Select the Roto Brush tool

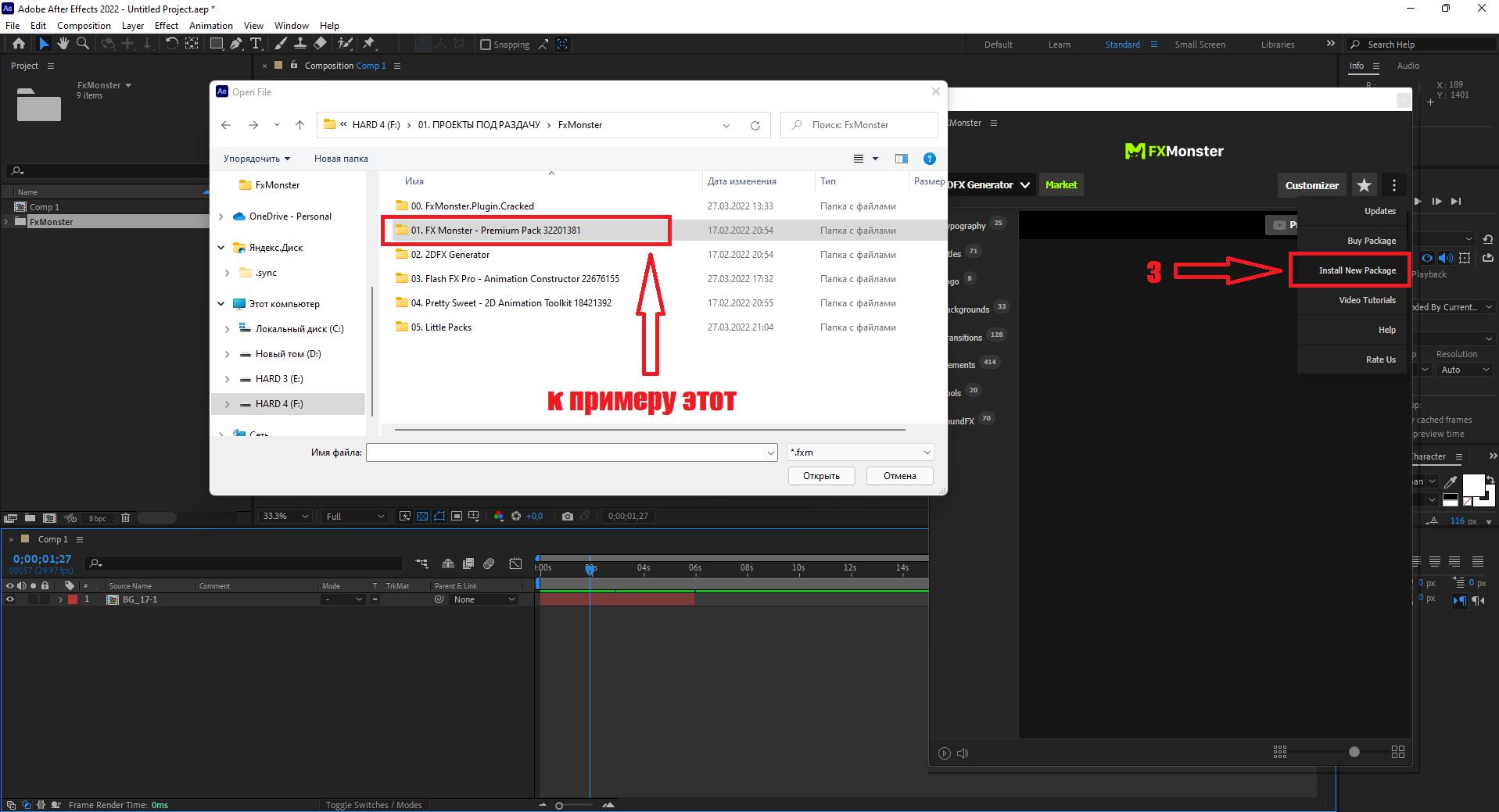pyautogui.click(x=345, y=44)
